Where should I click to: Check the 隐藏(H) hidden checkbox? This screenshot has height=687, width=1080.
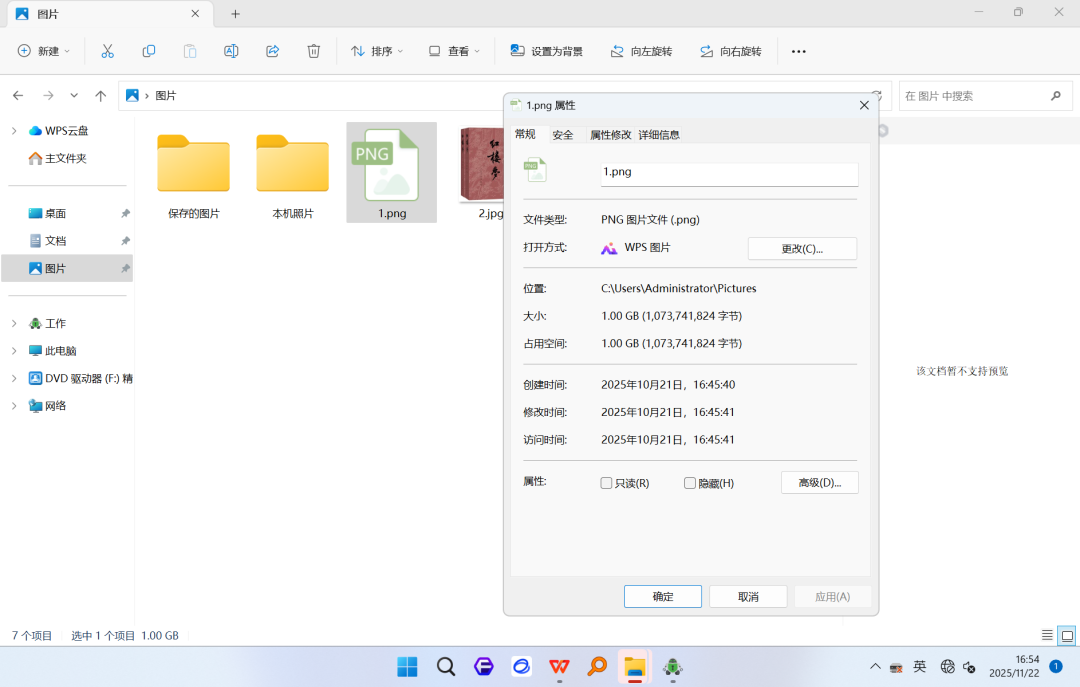click(x=689, y=483)
